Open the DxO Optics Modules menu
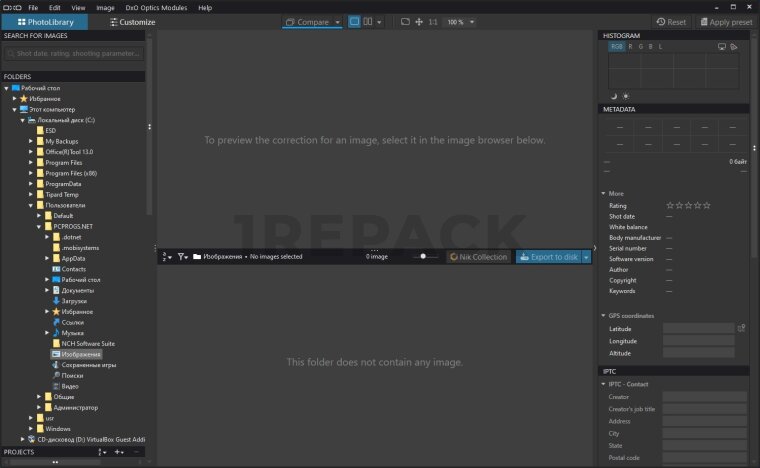This screenshot has width=760, height=468. coord(154,7)
